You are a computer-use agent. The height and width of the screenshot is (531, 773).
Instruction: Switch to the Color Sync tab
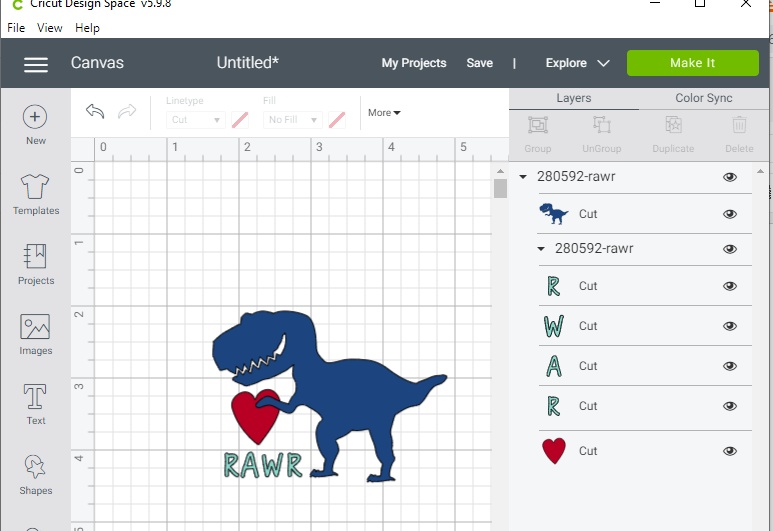[x=703, y=98]
